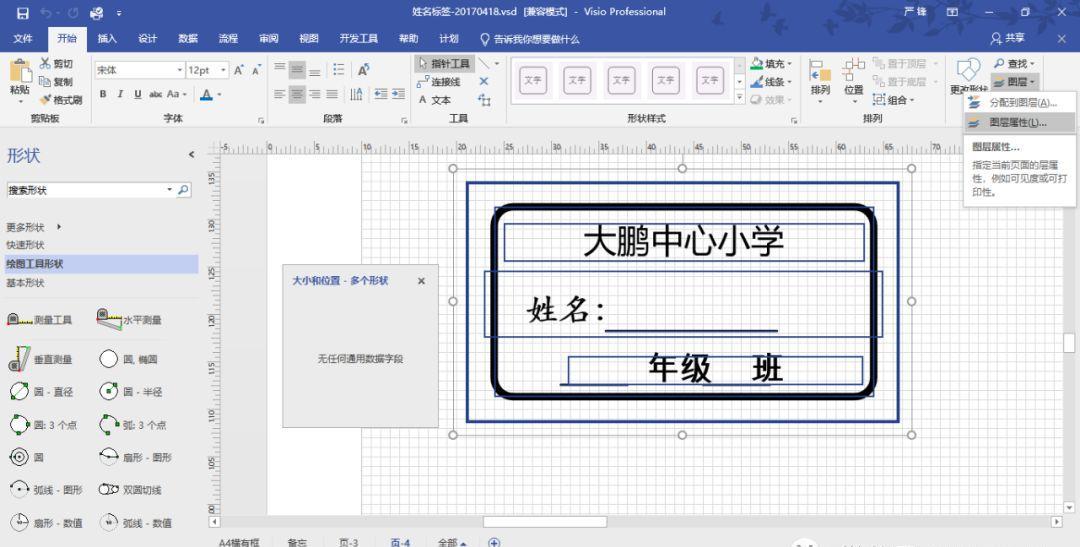Expand the 填充 fill dropdown
This screenshot has height=547, width=1080.
pyautogui.click(x=789, y=64)
